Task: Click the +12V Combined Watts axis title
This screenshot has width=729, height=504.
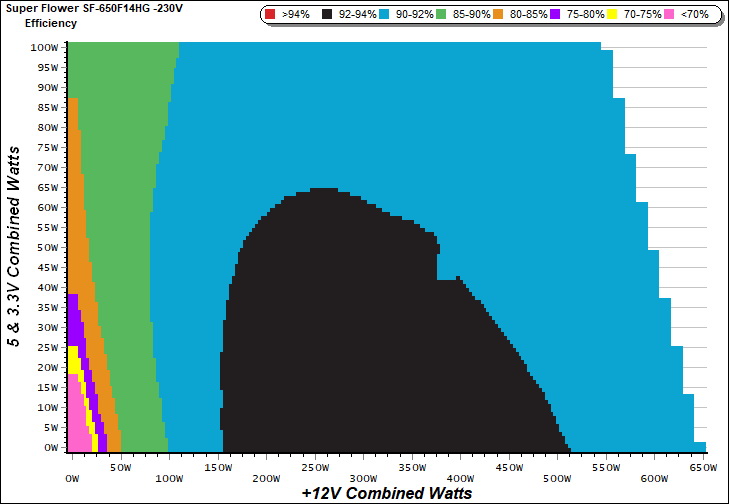Action: pos(385,493)
